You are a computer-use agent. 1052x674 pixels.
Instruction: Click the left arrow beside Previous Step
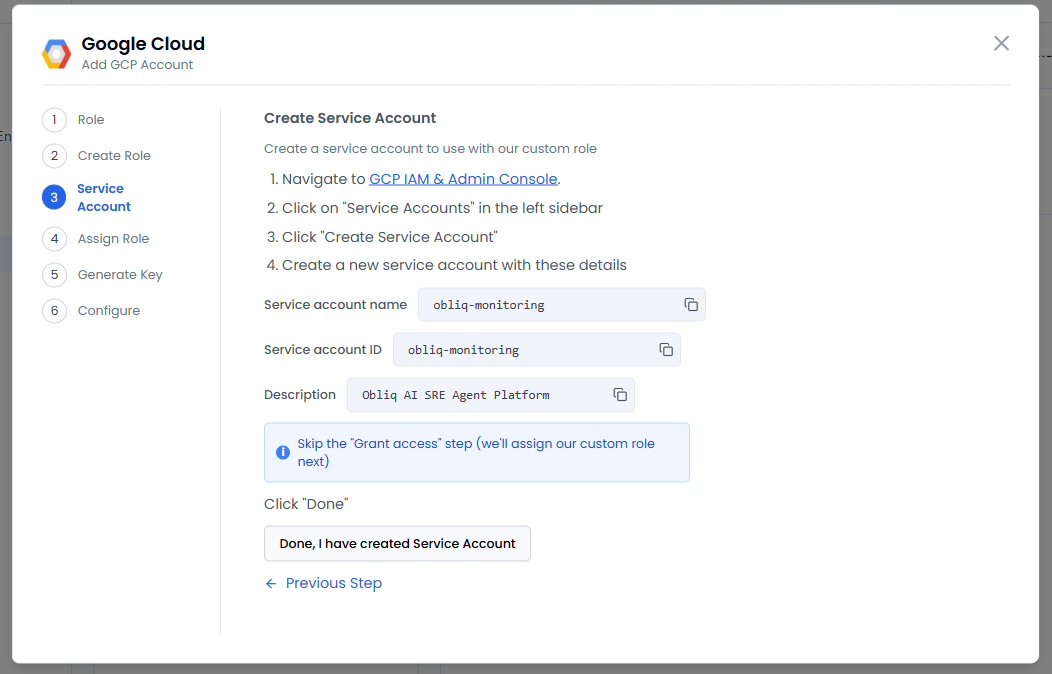[271, 583]
